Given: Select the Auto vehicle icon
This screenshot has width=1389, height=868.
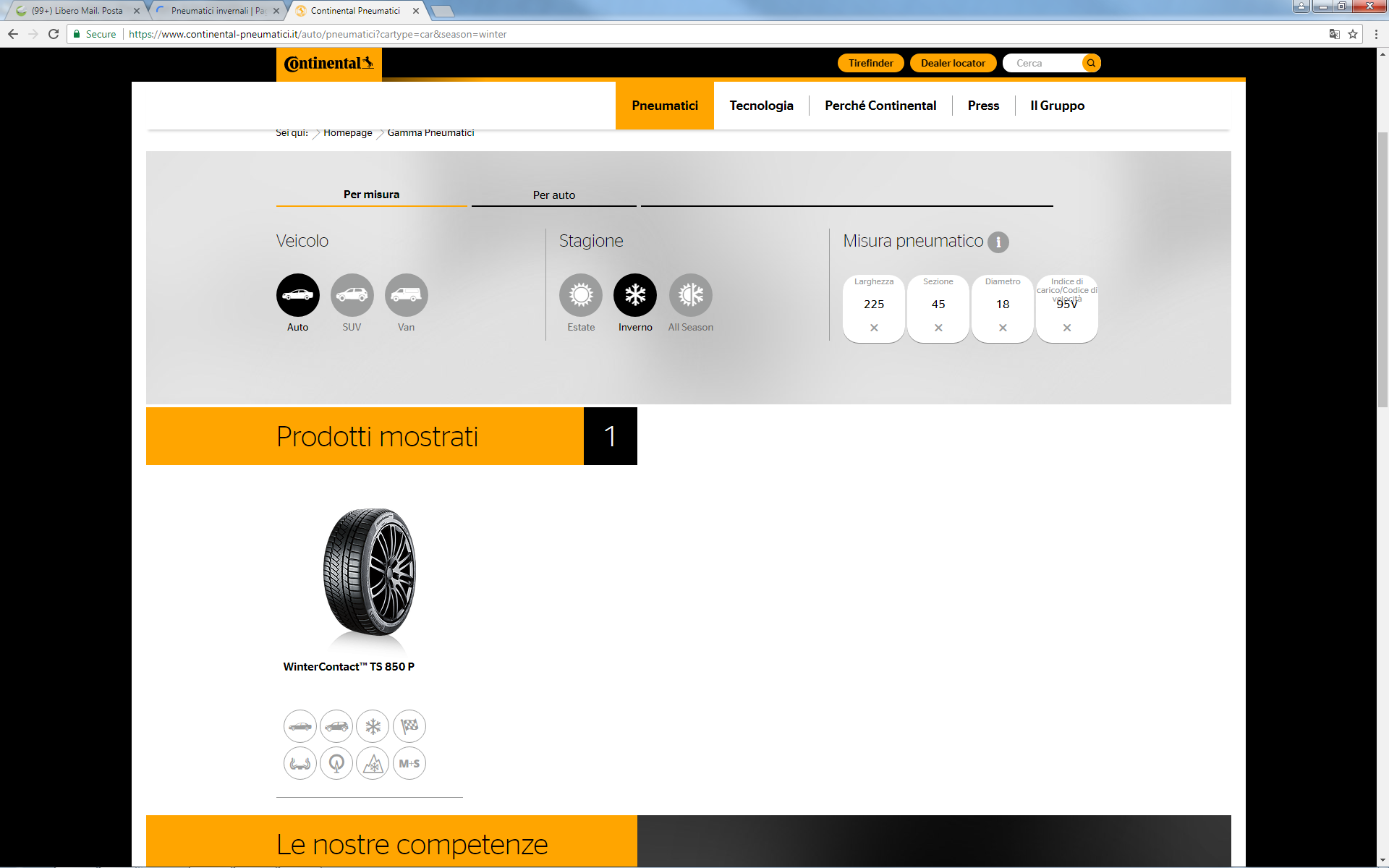Looking at the screenshot, I should (297, 295).
